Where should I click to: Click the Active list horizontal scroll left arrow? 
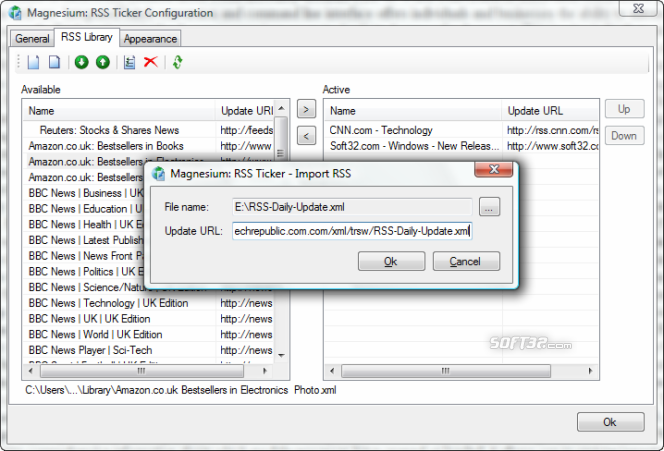pos(332,371)
